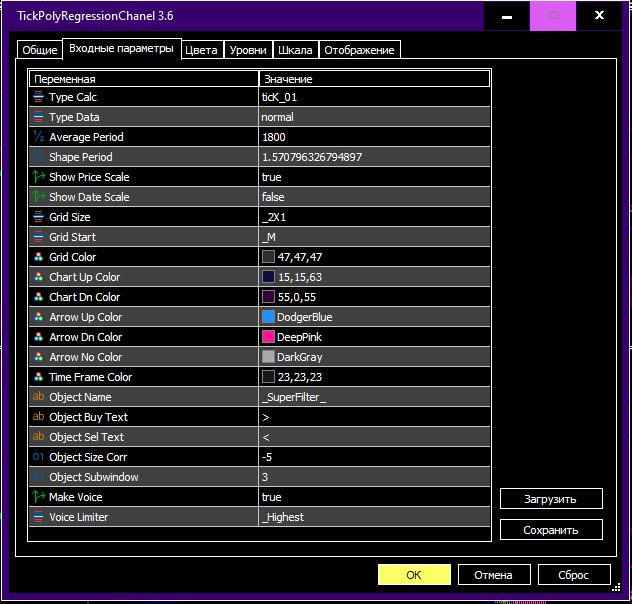The width and height of the screenshot is (632, 604).
Task: Edit the Object Size Corr value -5
Action: (374, 457)
